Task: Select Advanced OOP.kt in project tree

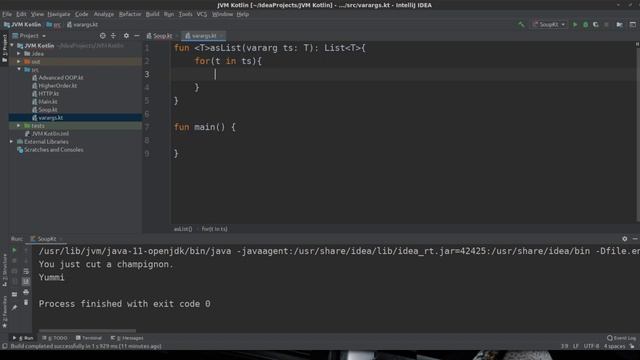Action: coord(60,78)
